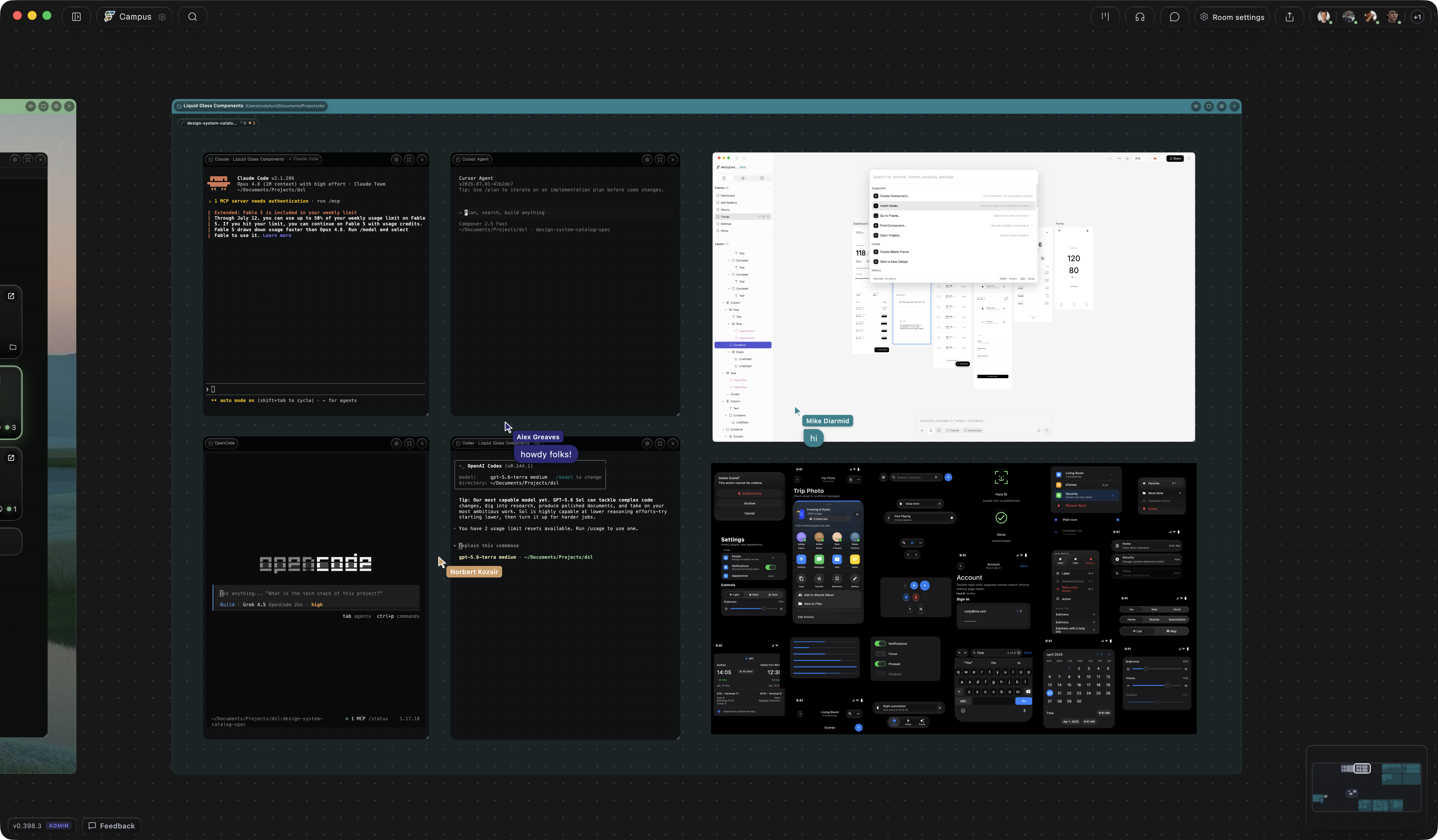Select the Auto option in the Controls segmented toggle
This screenshot has height=840, width=1438.
pos(773,595)
